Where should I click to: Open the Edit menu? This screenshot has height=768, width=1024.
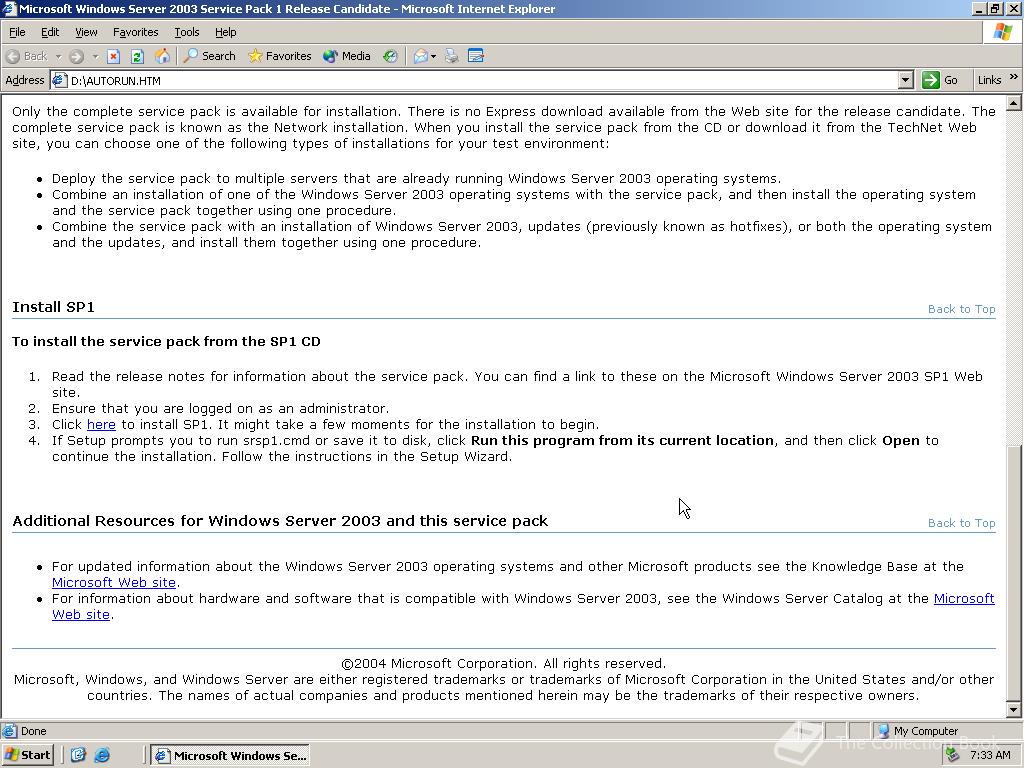[50, 32]
